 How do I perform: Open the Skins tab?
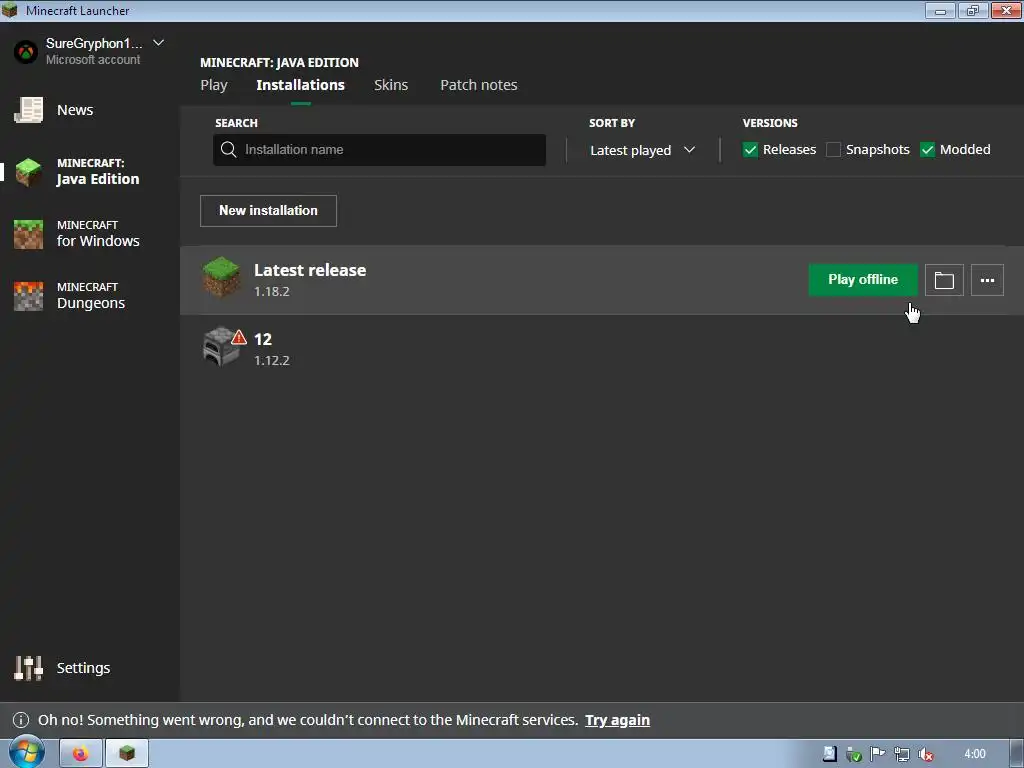click(x=391, y=85)
